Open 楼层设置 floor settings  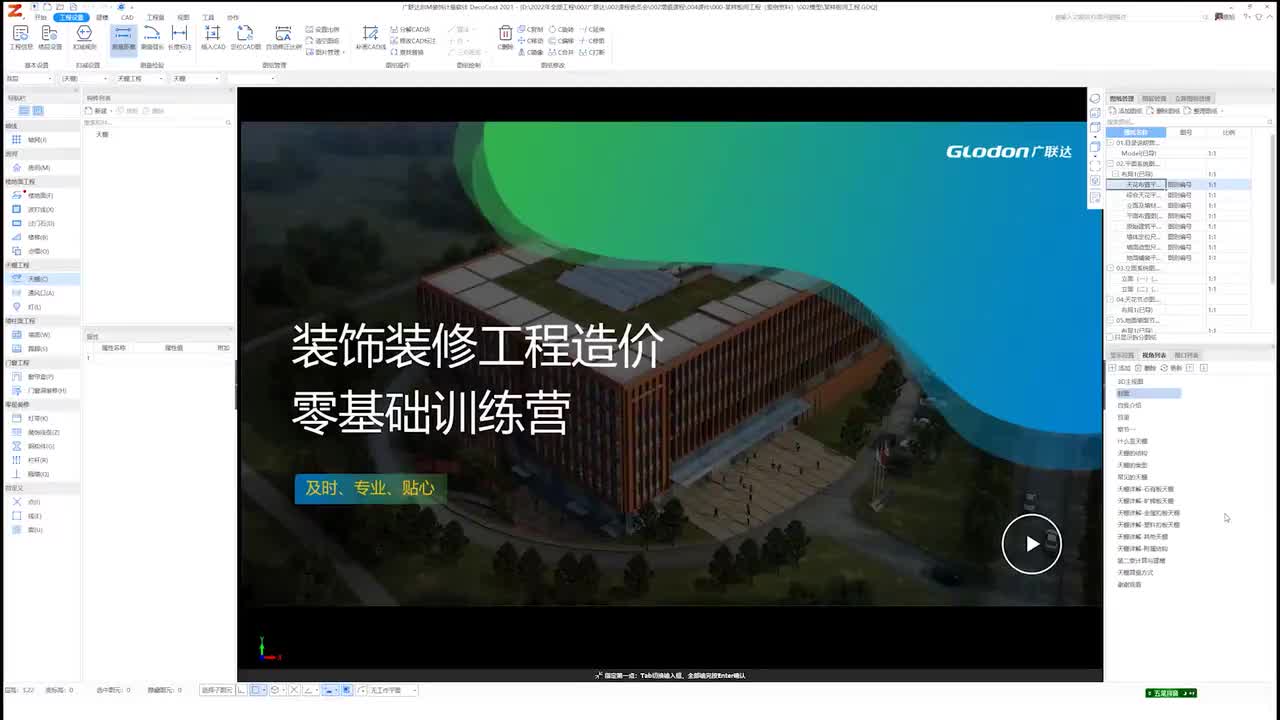click(x=50, y=38)
